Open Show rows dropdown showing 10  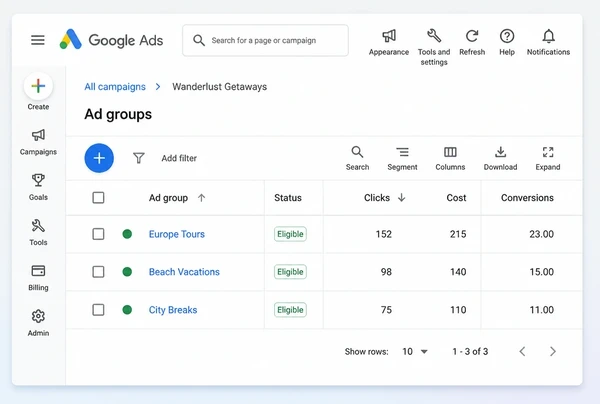[x=415, y=351]
